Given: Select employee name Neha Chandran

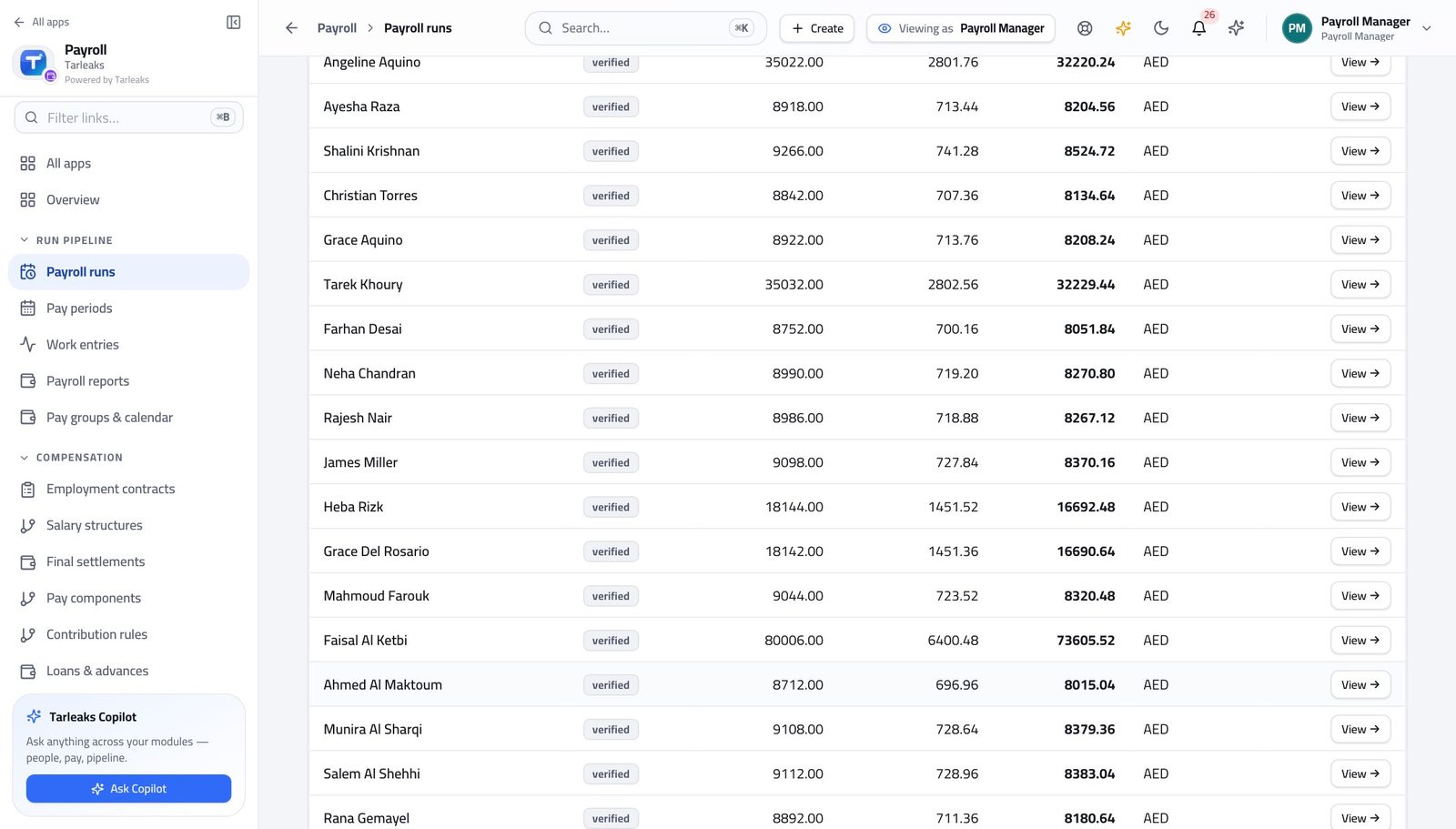Looking at the screenshot, I should point(369,374).
